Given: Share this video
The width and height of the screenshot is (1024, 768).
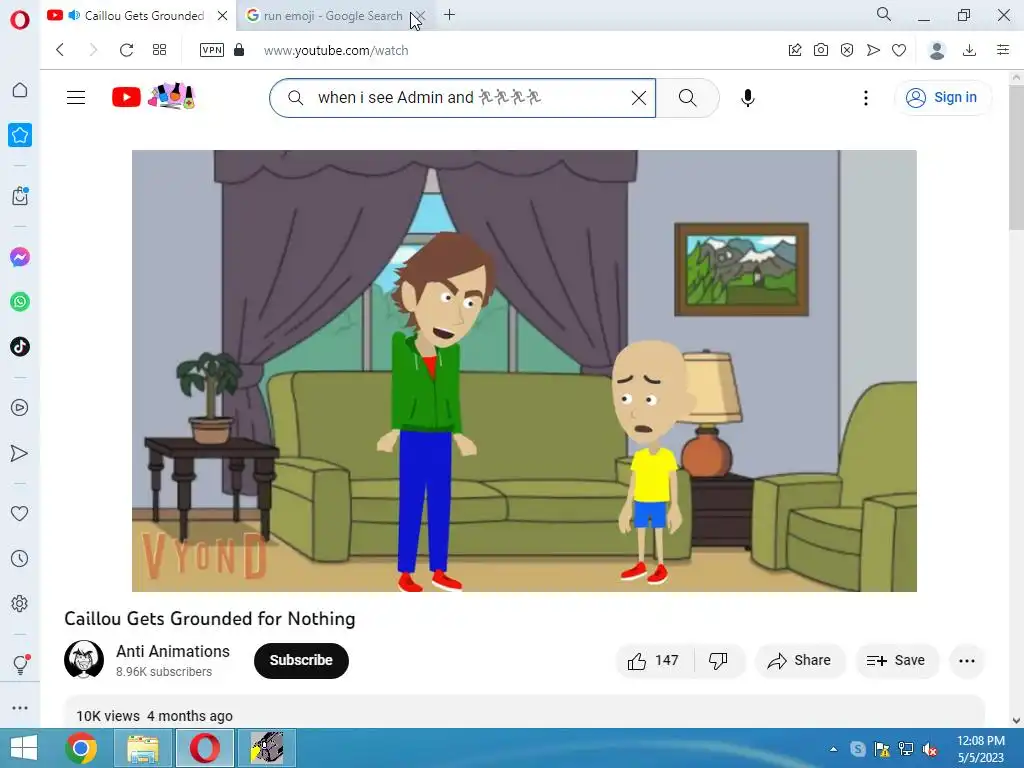Looking at the screenshot, I should point(800,660).
